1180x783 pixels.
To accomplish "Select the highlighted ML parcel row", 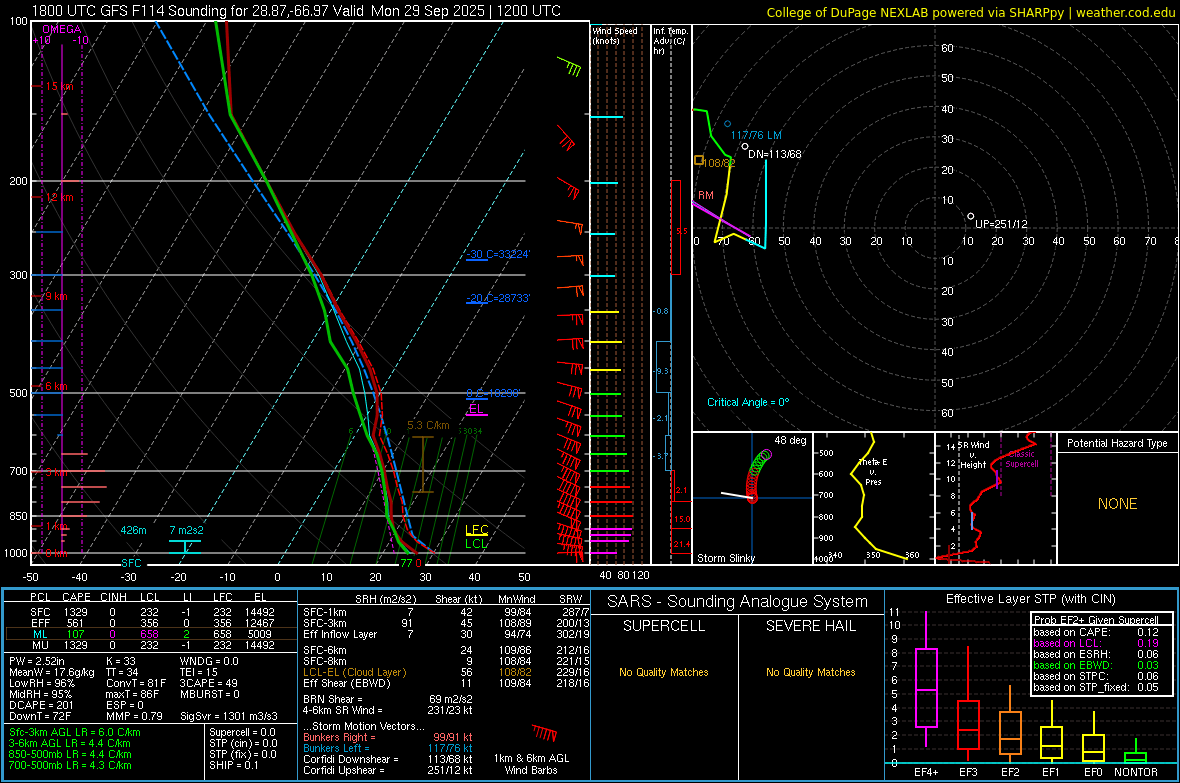I will click(152, 635).
